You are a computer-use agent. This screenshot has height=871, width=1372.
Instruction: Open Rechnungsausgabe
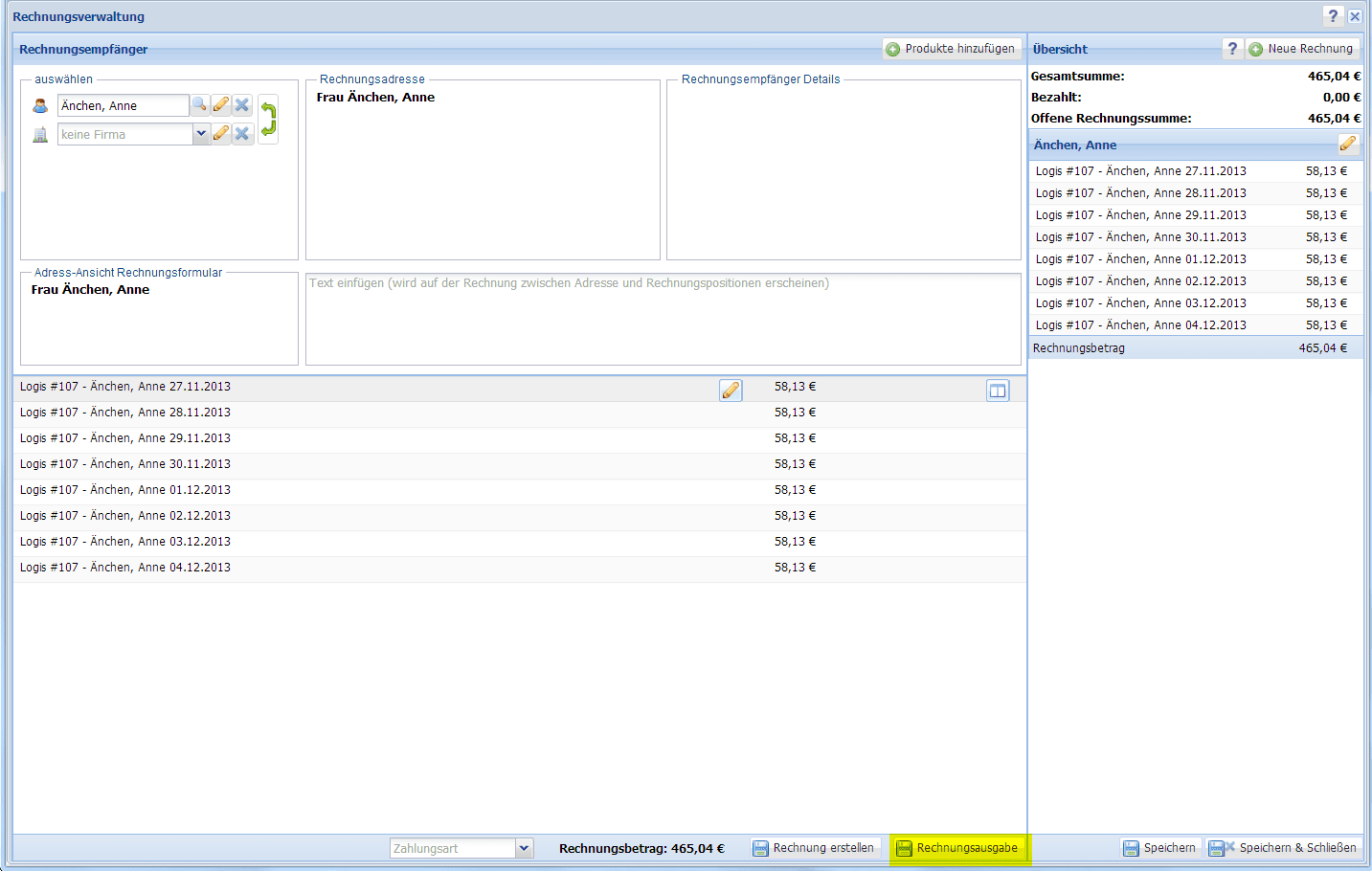pyautogui.click(x=957, y=848)
